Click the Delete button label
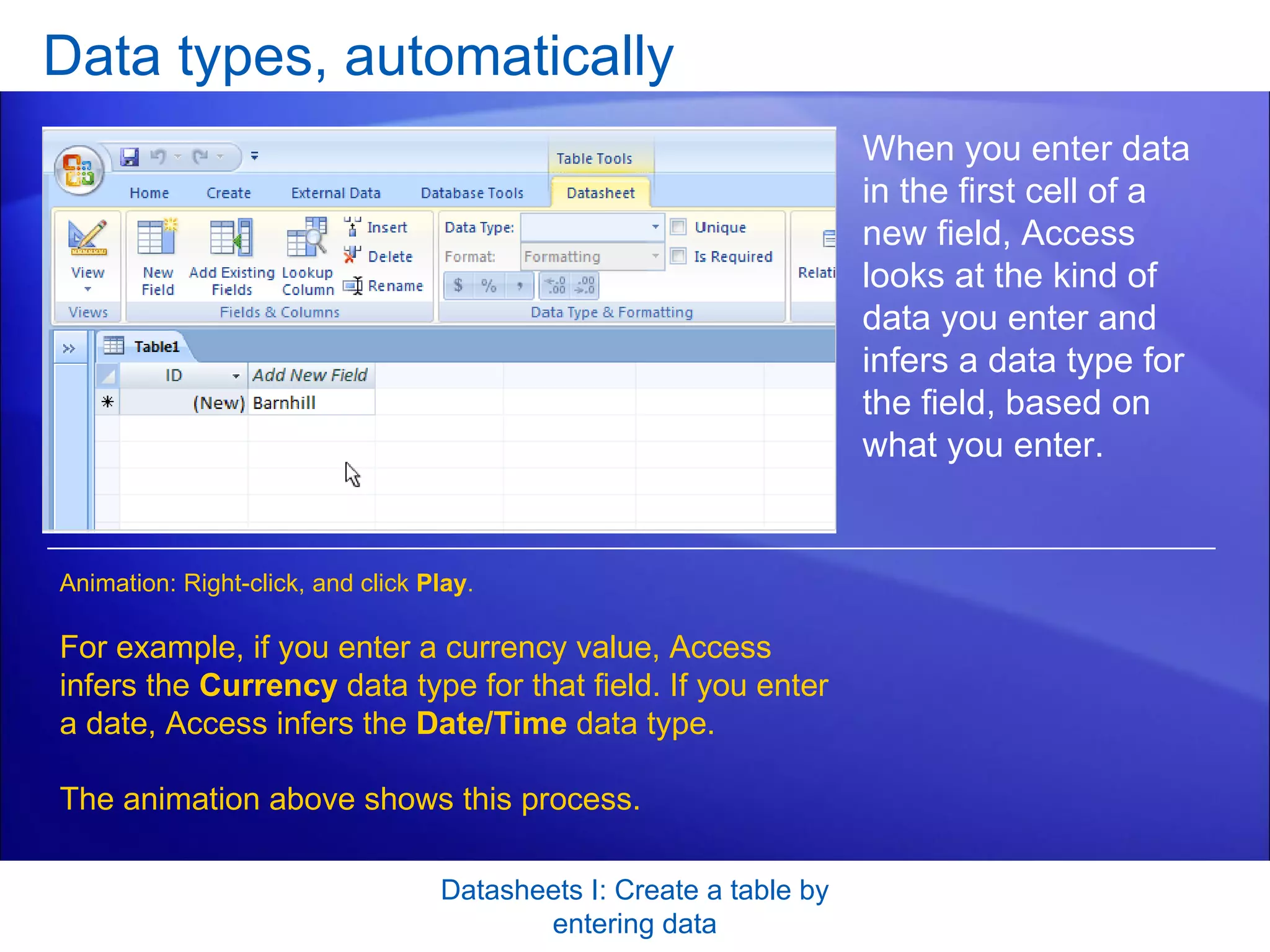The height and width of the screenshot is (952, 1270). pyautogui.click(x=390, y=257)
